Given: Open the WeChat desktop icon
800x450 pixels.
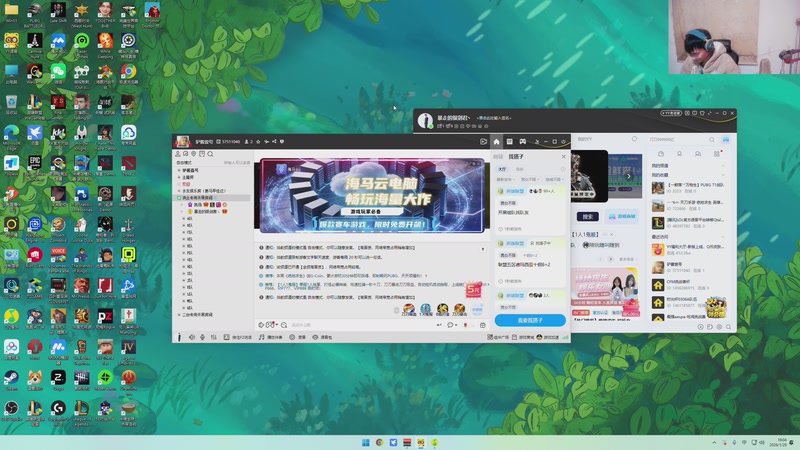Looking at the screenshot, I should pos(58,74).
